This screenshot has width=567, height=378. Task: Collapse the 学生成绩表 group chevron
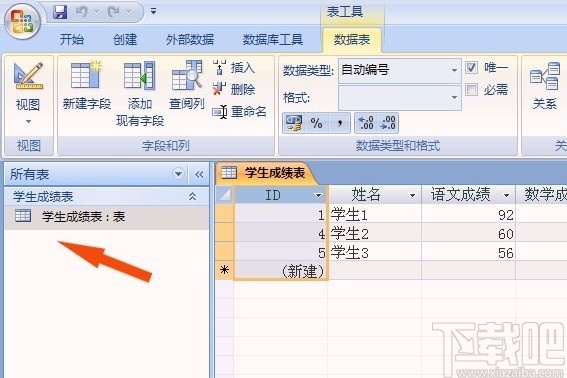[192, 196]
